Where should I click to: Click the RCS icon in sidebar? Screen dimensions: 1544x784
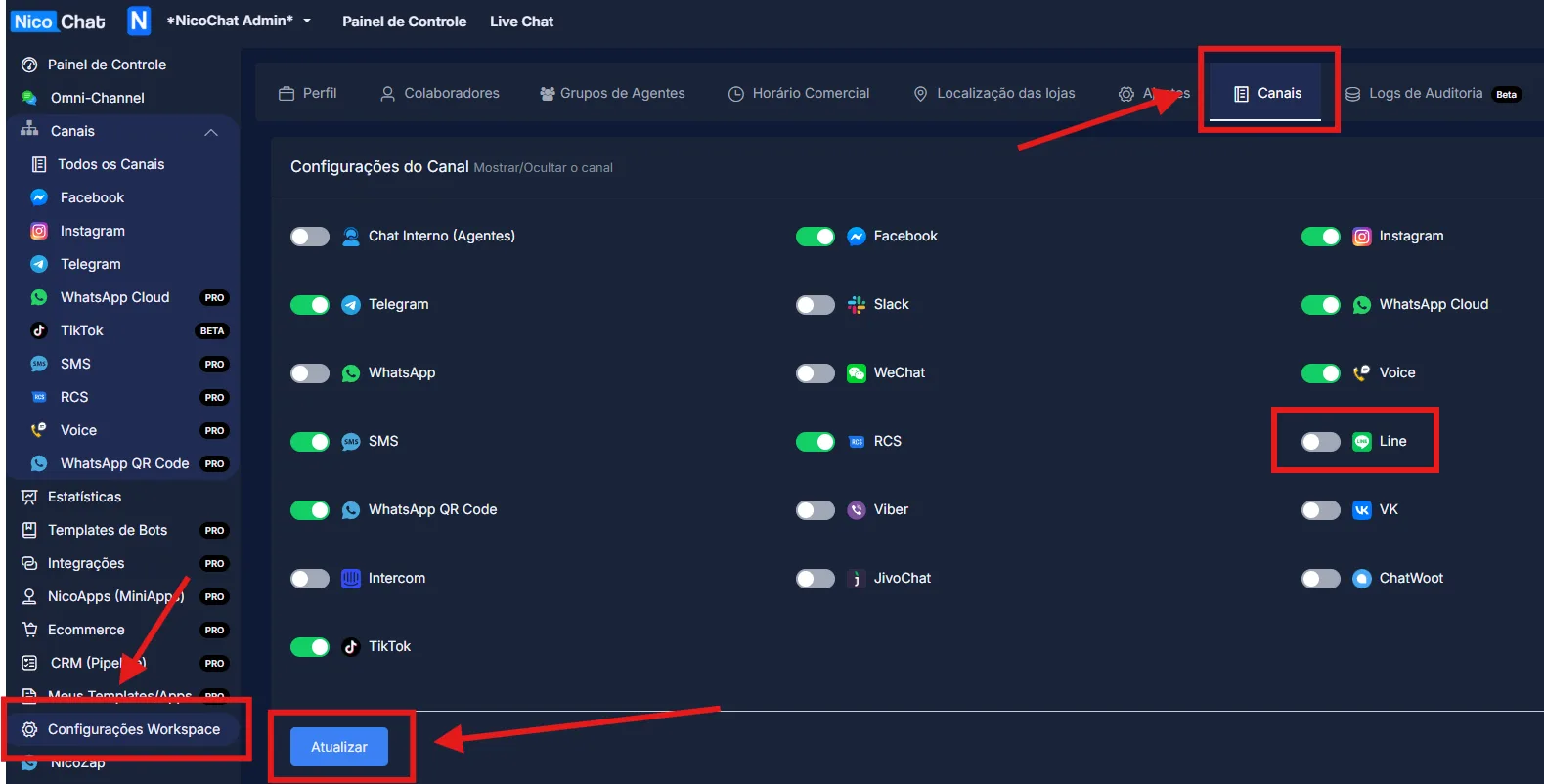point(39,397)
